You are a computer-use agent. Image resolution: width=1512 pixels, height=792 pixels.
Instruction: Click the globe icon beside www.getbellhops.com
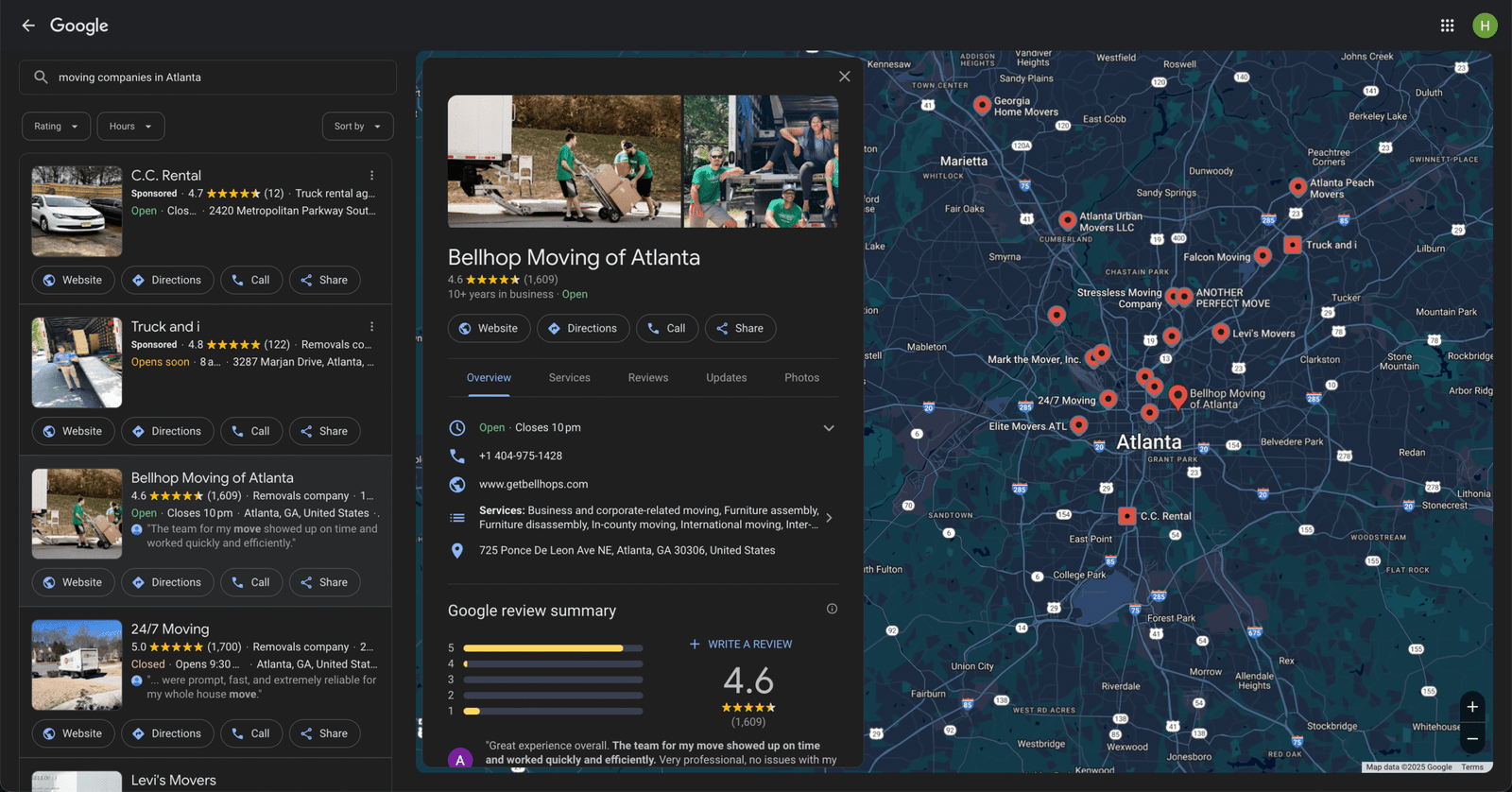tap(457, 484)
